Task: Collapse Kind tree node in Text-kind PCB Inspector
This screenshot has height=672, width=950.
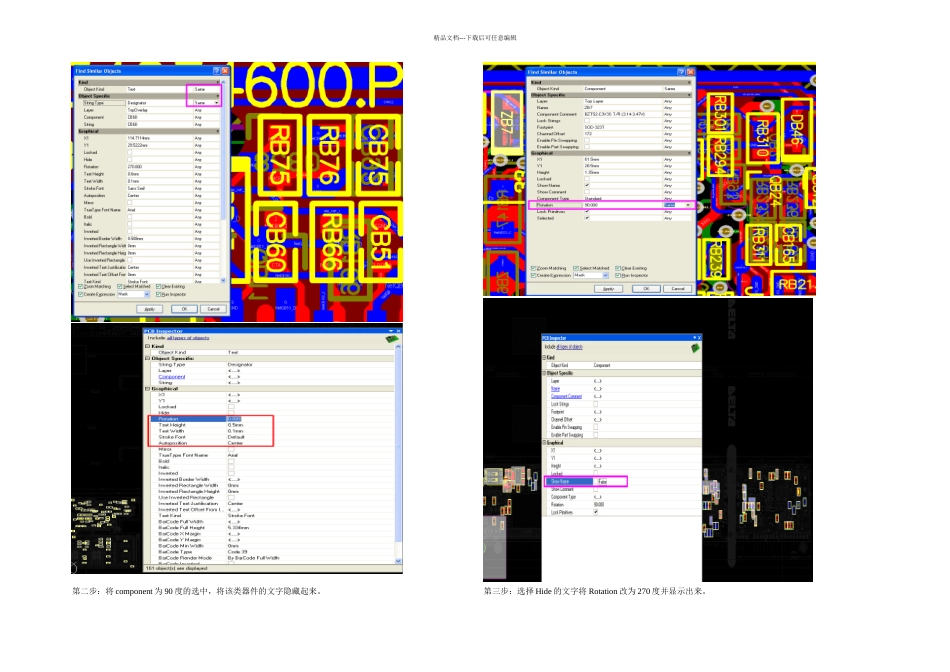Action: [148, 346]
